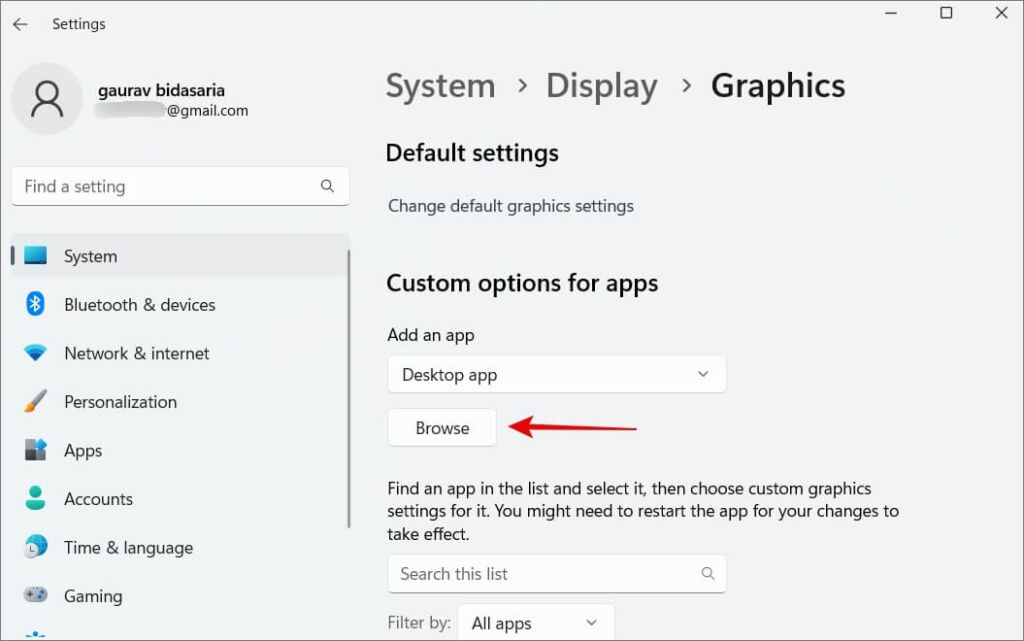Select the Time & language clock icon
This screenshot has width=1024, height=641.
pyautogui.click(x=34, y=547)
